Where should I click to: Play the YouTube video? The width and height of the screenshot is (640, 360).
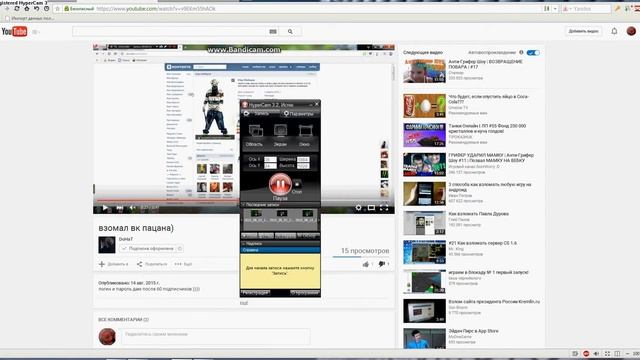coord(105,208)
